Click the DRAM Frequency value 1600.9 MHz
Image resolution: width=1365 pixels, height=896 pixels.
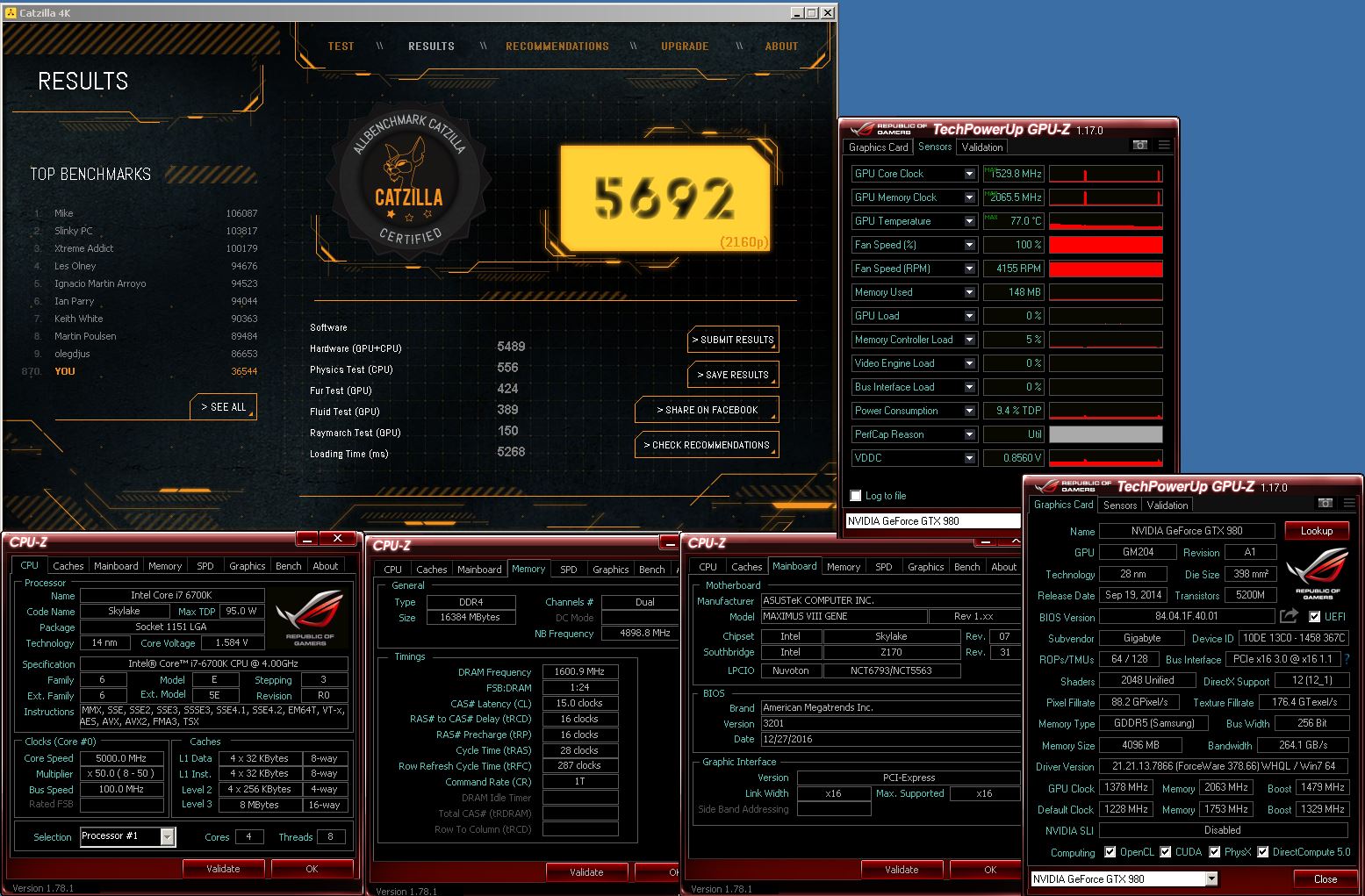[x=579, y=672]
